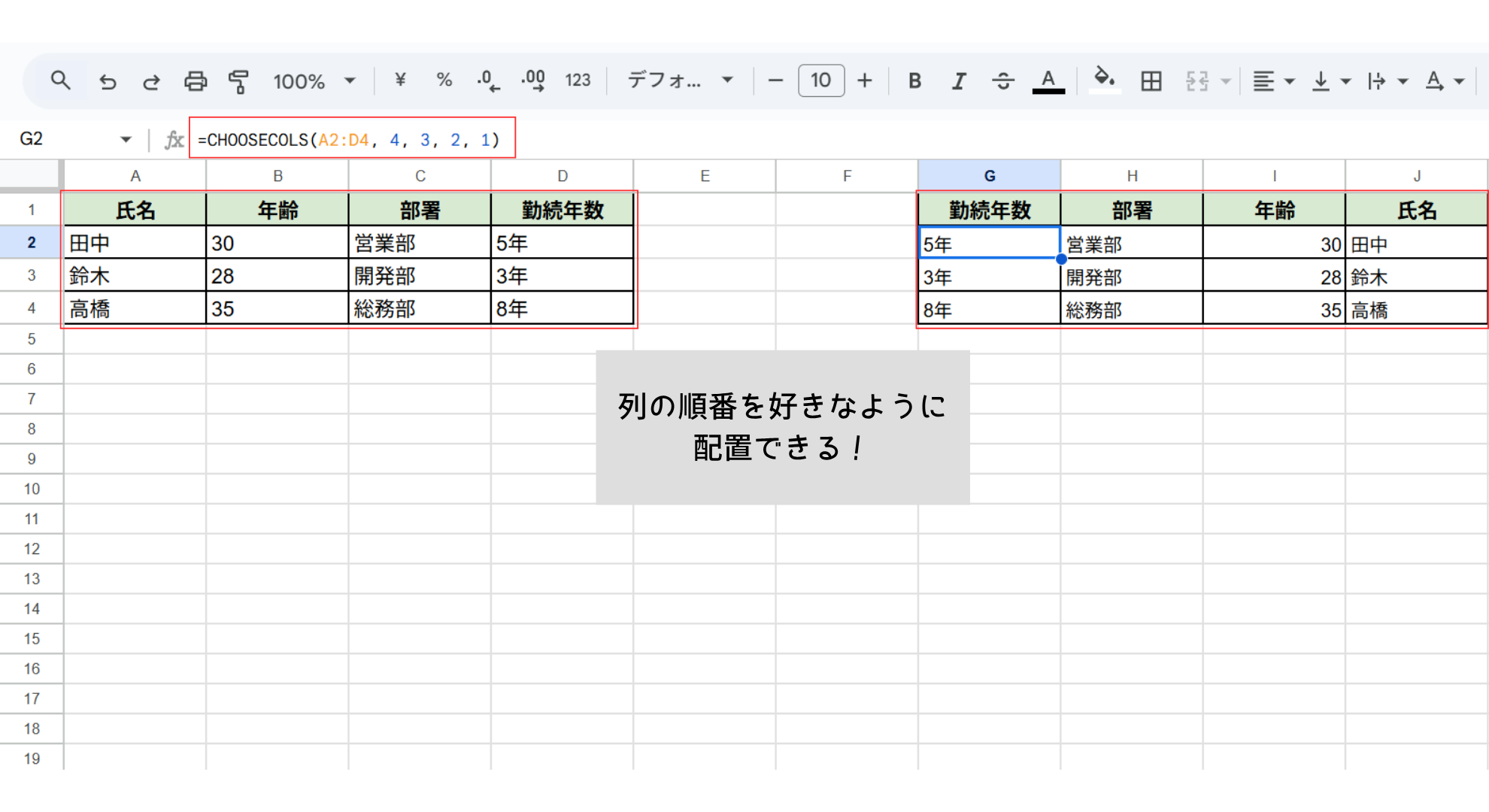The width and height of the screenshot is (1489, 812).
Task: Select row 5 header
Action: coord(32,339)
